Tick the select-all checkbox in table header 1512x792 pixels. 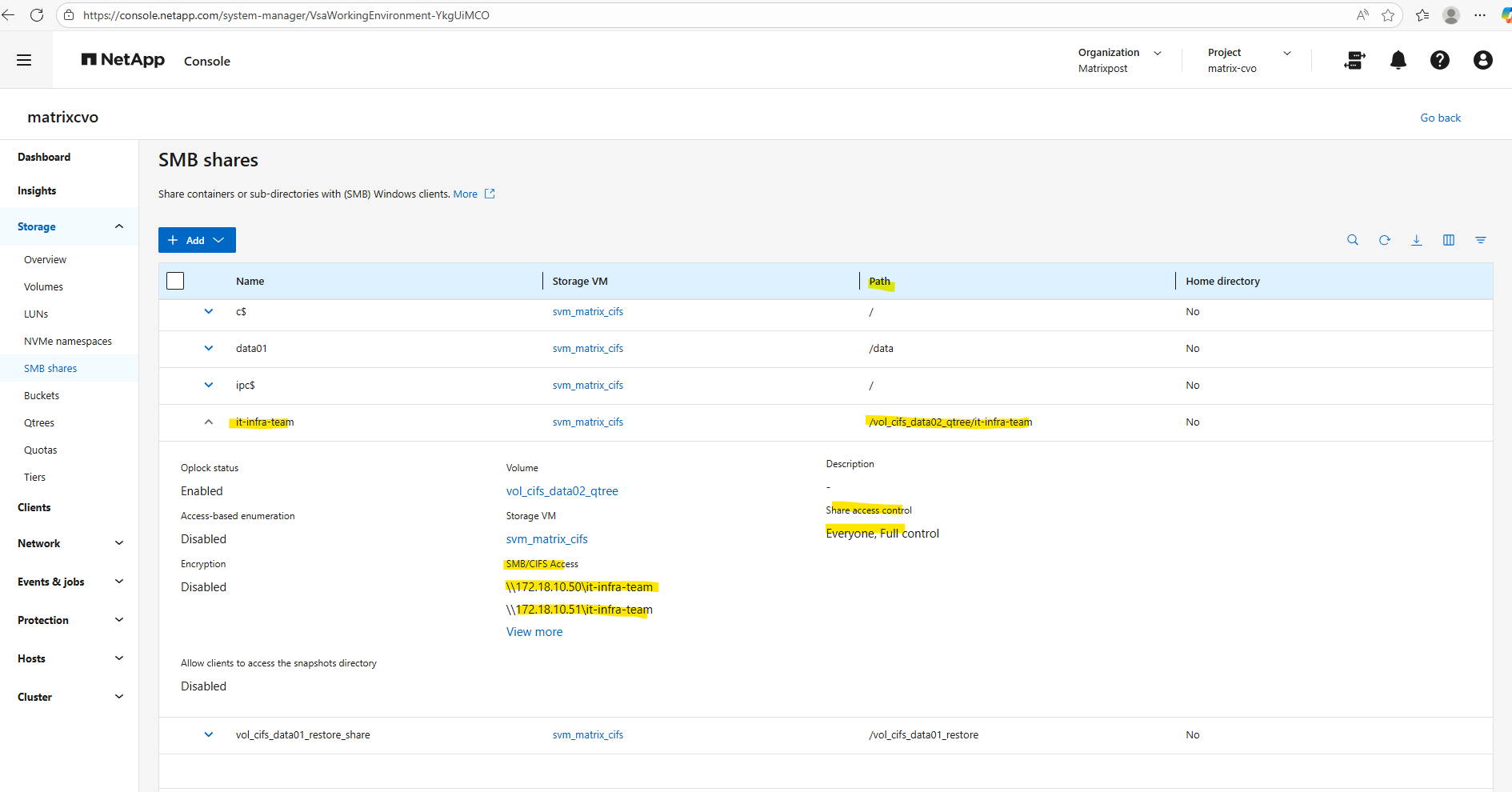(x=175, y=281)
